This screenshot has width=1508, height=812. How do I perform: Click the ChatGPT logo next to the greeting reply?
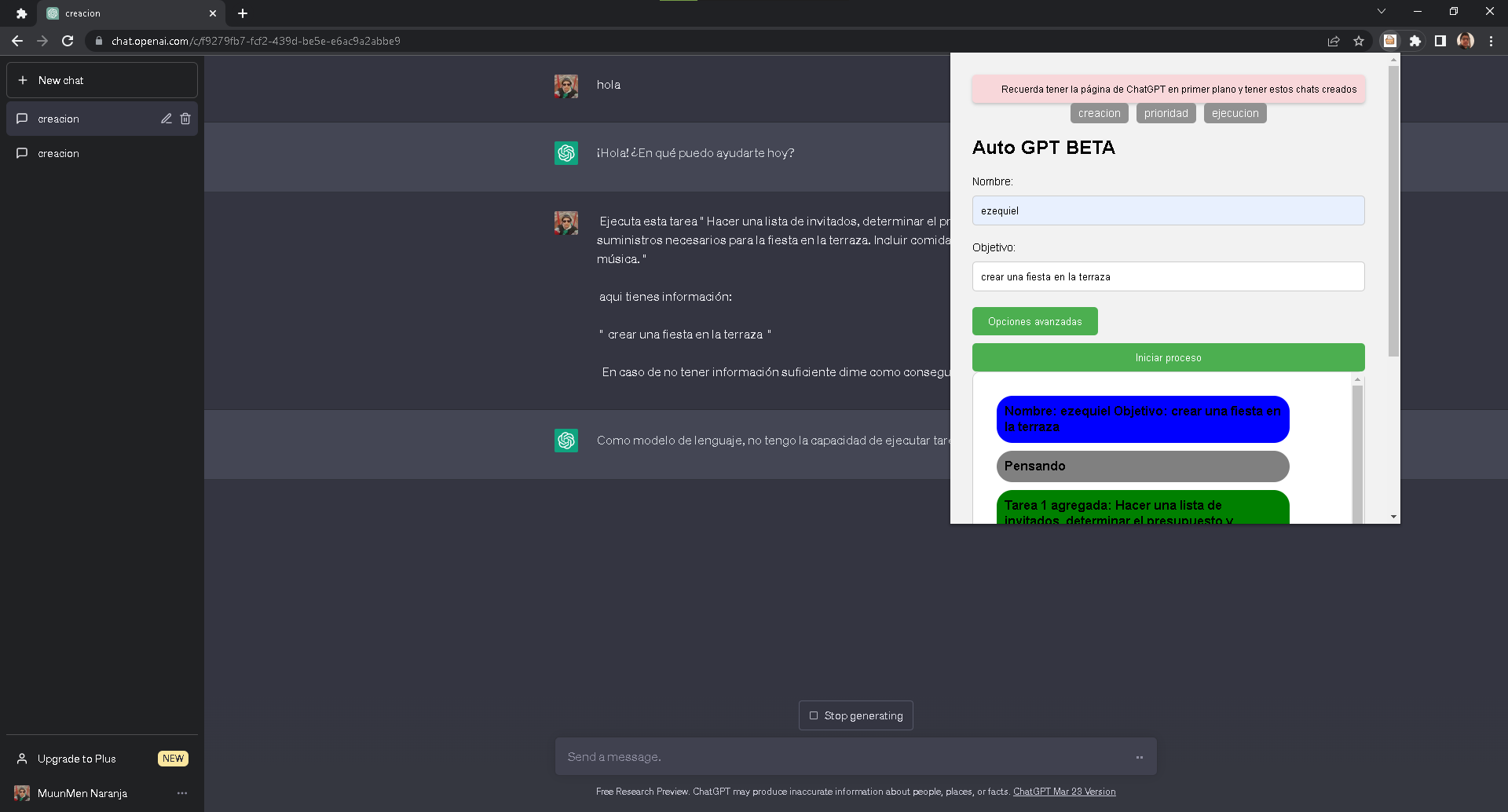[565, 153]
